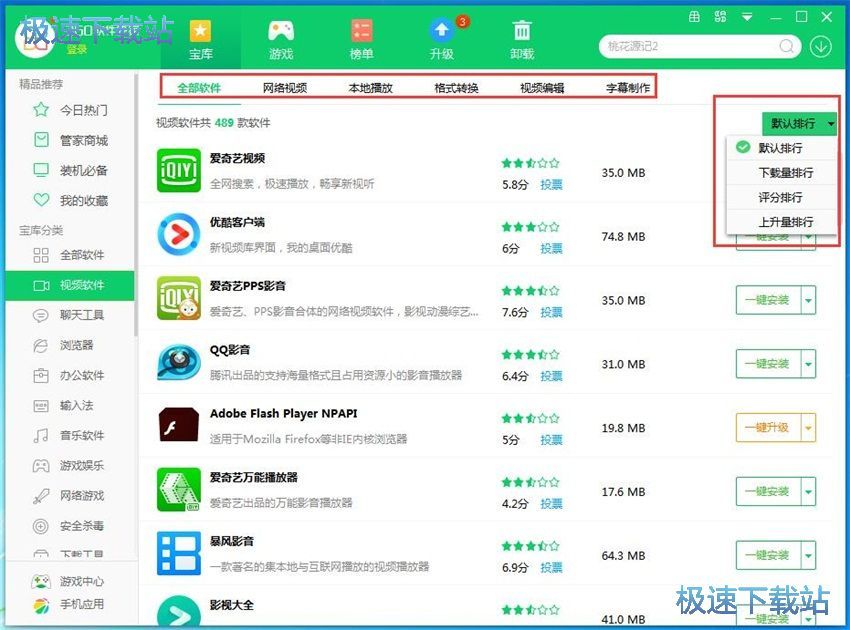Screen dimensions: 850x630
Task: Switch to 字幕制作 tab
Action: click(x=628, y=88)
